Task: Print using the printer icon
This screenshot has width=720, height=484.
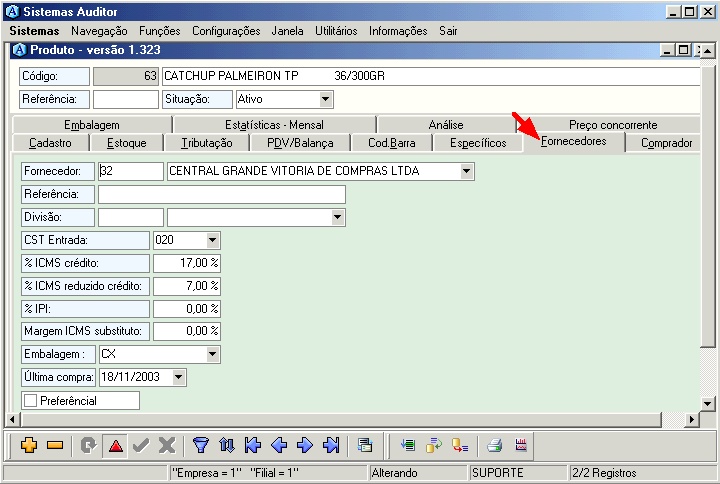Action: [495, 445]
